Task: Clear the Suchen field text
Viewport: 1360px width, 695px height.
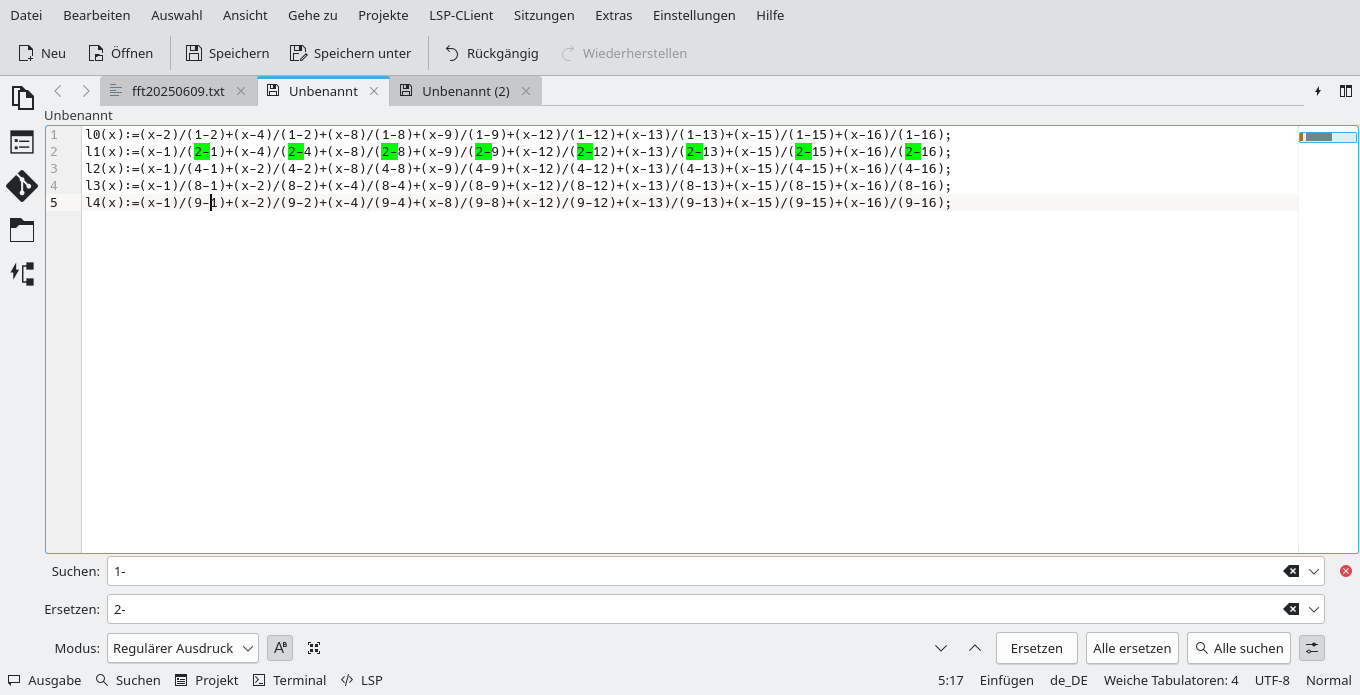Action: (x=1291, y=571)
